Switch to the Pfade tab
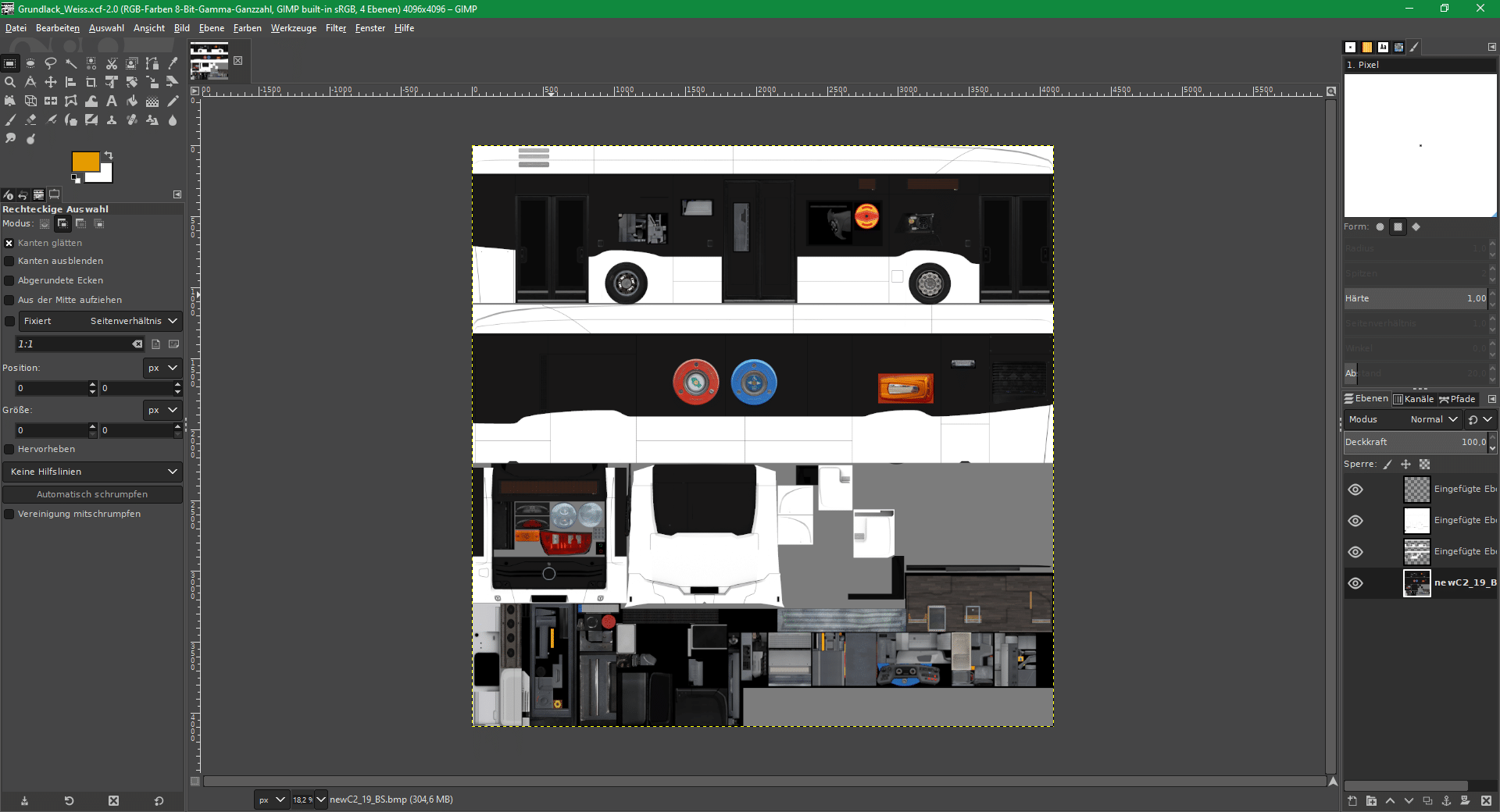Screen dimensions: 1500x812 click(1458, 399)
